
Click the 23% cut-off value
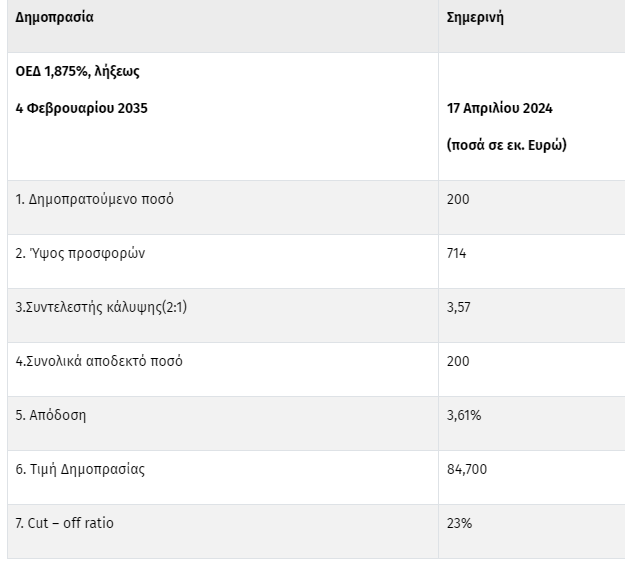460,523
